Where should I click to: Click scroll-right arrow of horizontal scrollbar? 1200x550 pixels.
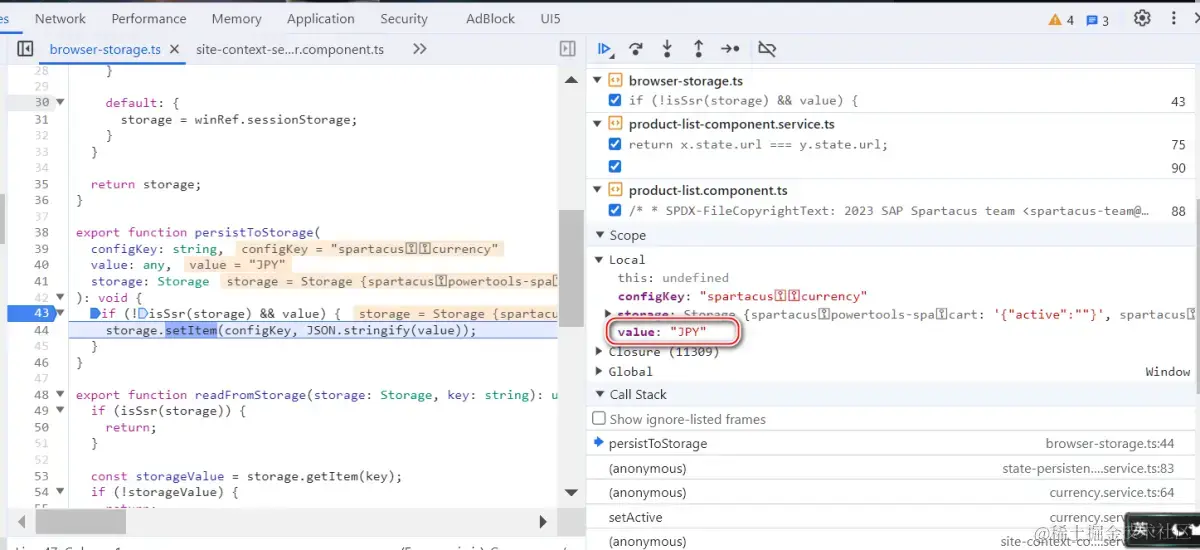point(544,520)
